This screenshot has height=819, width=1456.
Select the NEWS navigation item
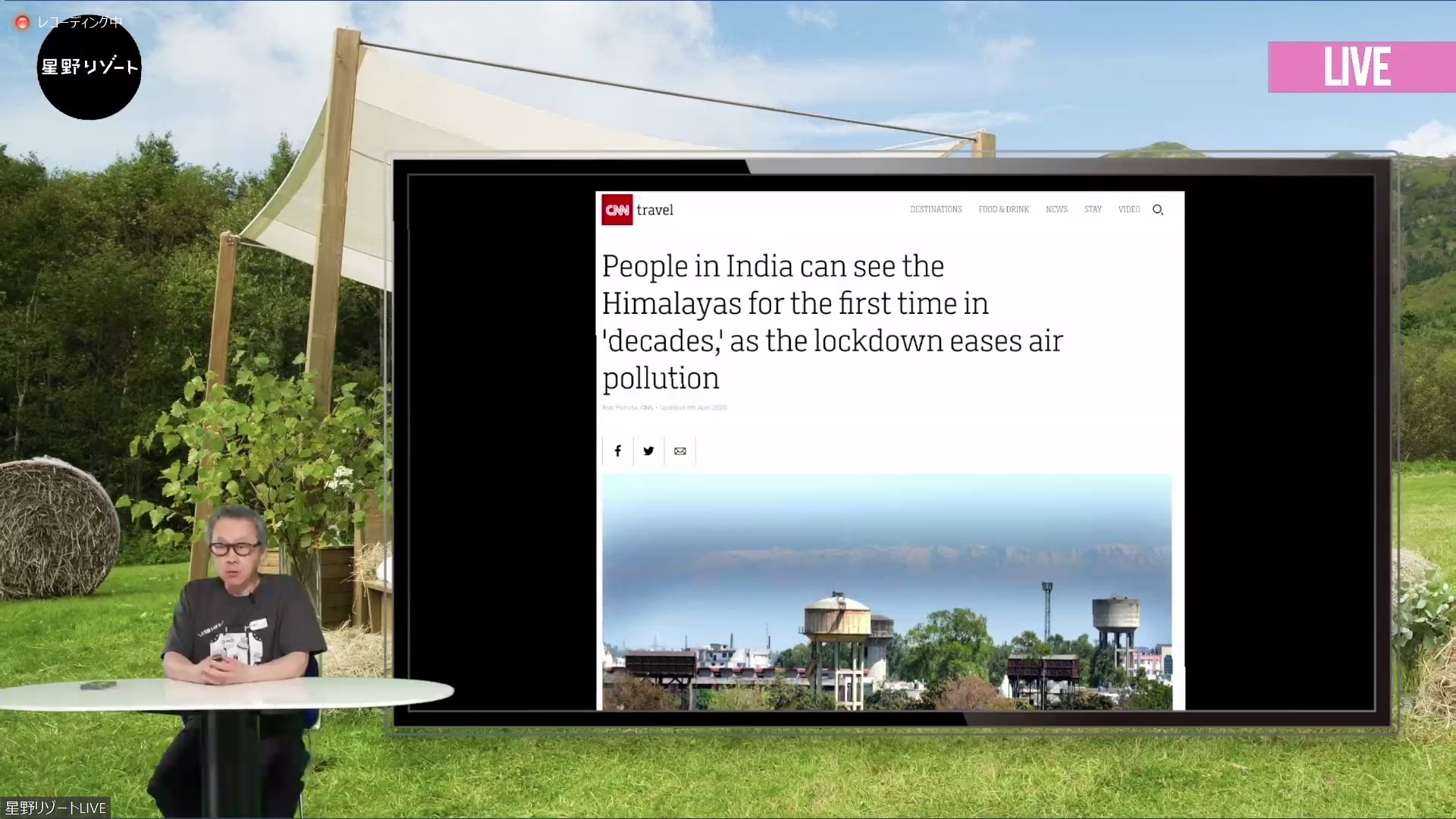tap(1056, 209)
